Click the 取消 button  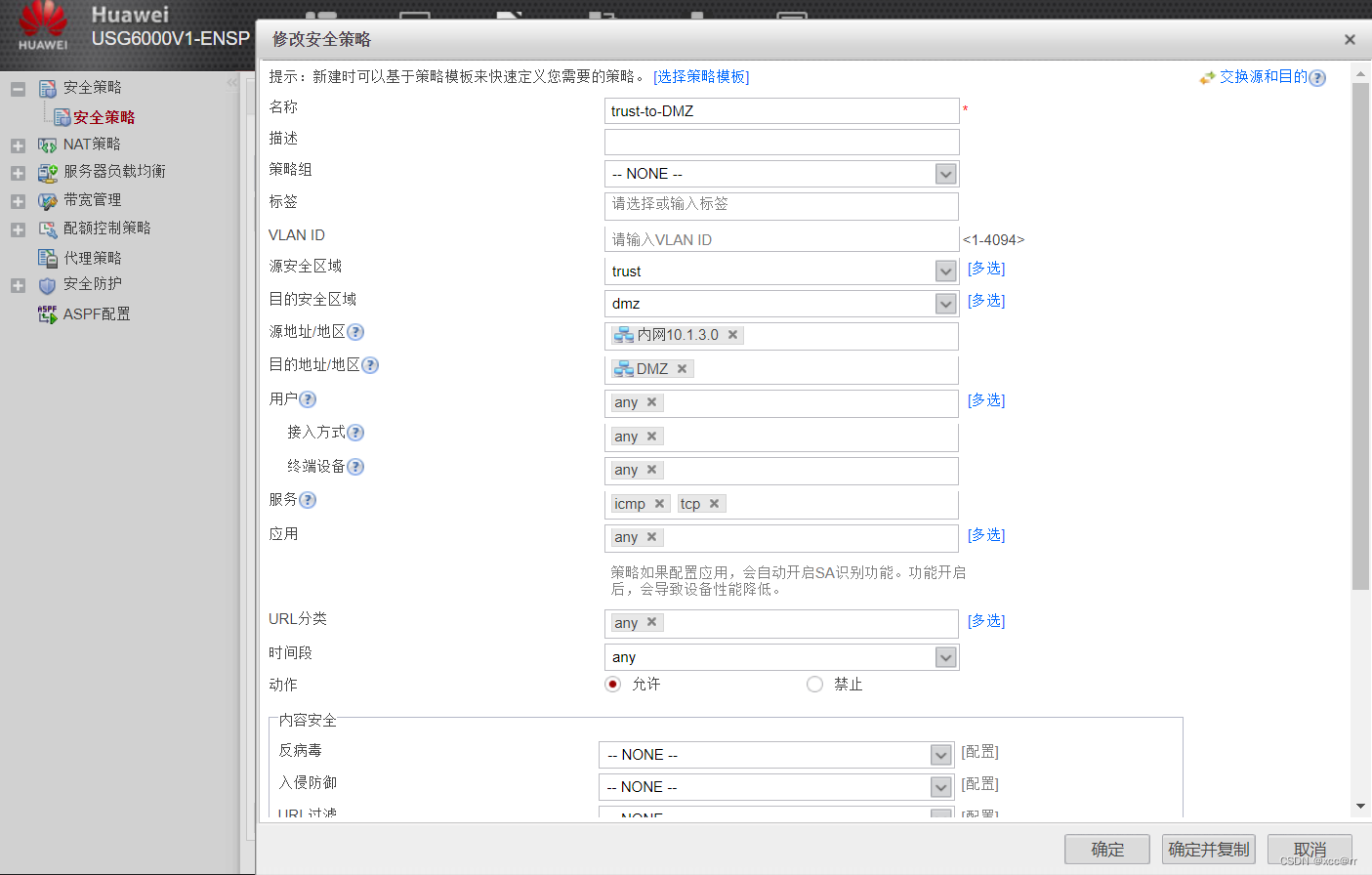coord(1310,850)
